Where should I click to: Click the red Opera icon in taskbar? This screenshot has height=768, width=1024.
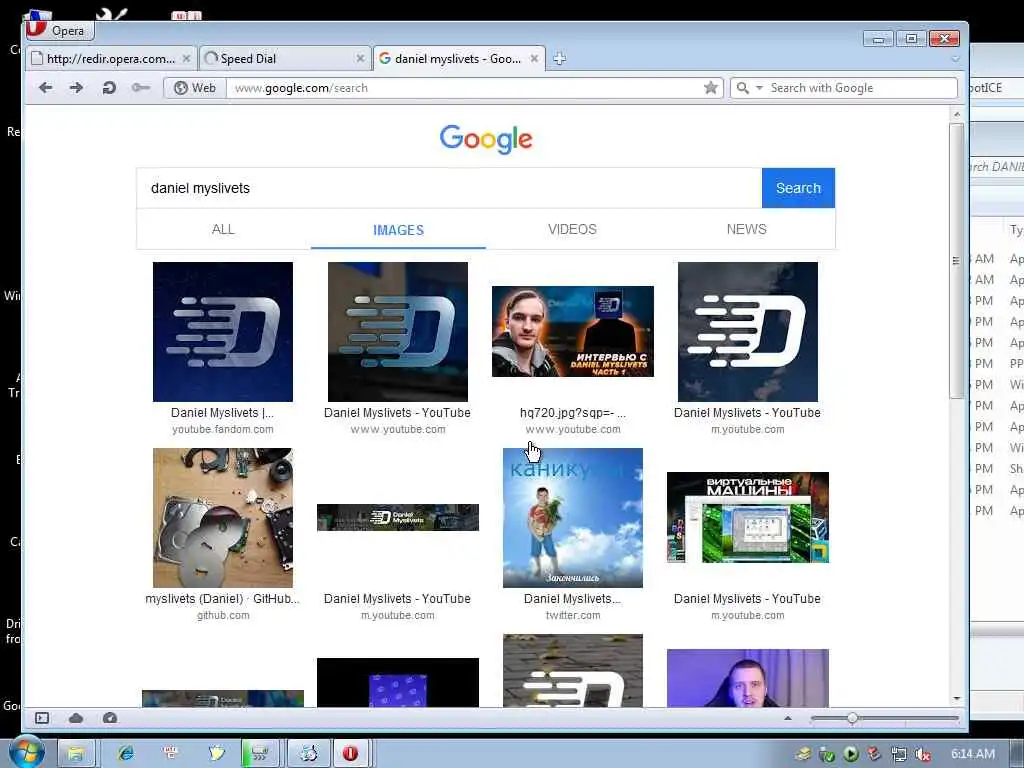point(351,754)
